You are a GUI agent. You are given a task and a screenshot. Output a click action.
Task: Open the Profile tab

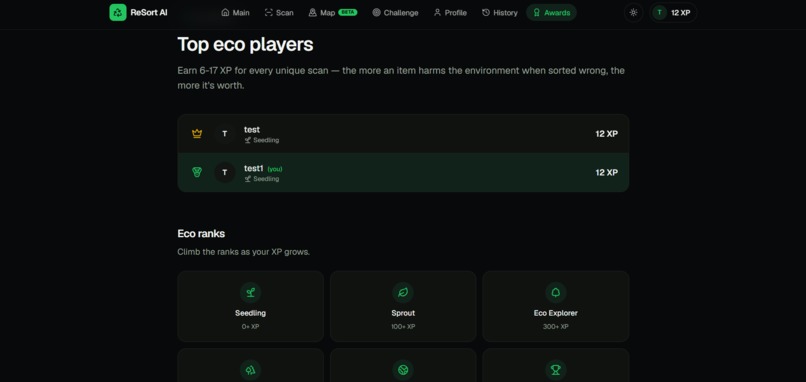tap(450, 12)
